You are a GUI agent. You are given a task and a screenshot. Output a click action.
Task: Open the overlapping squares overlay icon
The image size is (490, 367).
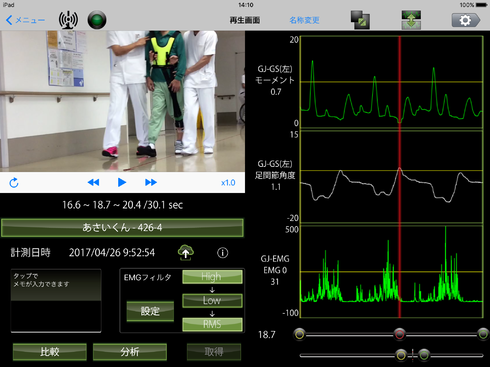[x=360, y=20]
